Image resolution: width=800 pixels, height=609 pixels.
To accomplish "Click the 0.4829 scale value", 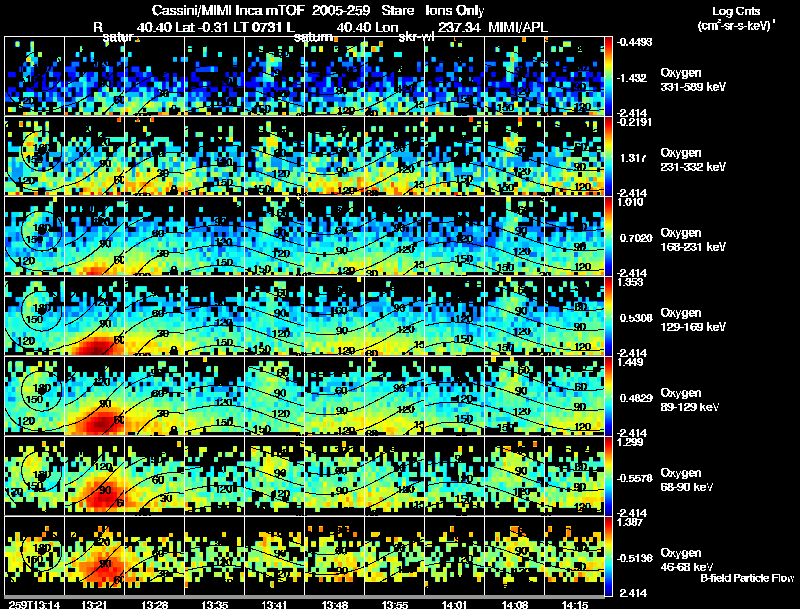I will pyautogui.click(x=636, y=398).
